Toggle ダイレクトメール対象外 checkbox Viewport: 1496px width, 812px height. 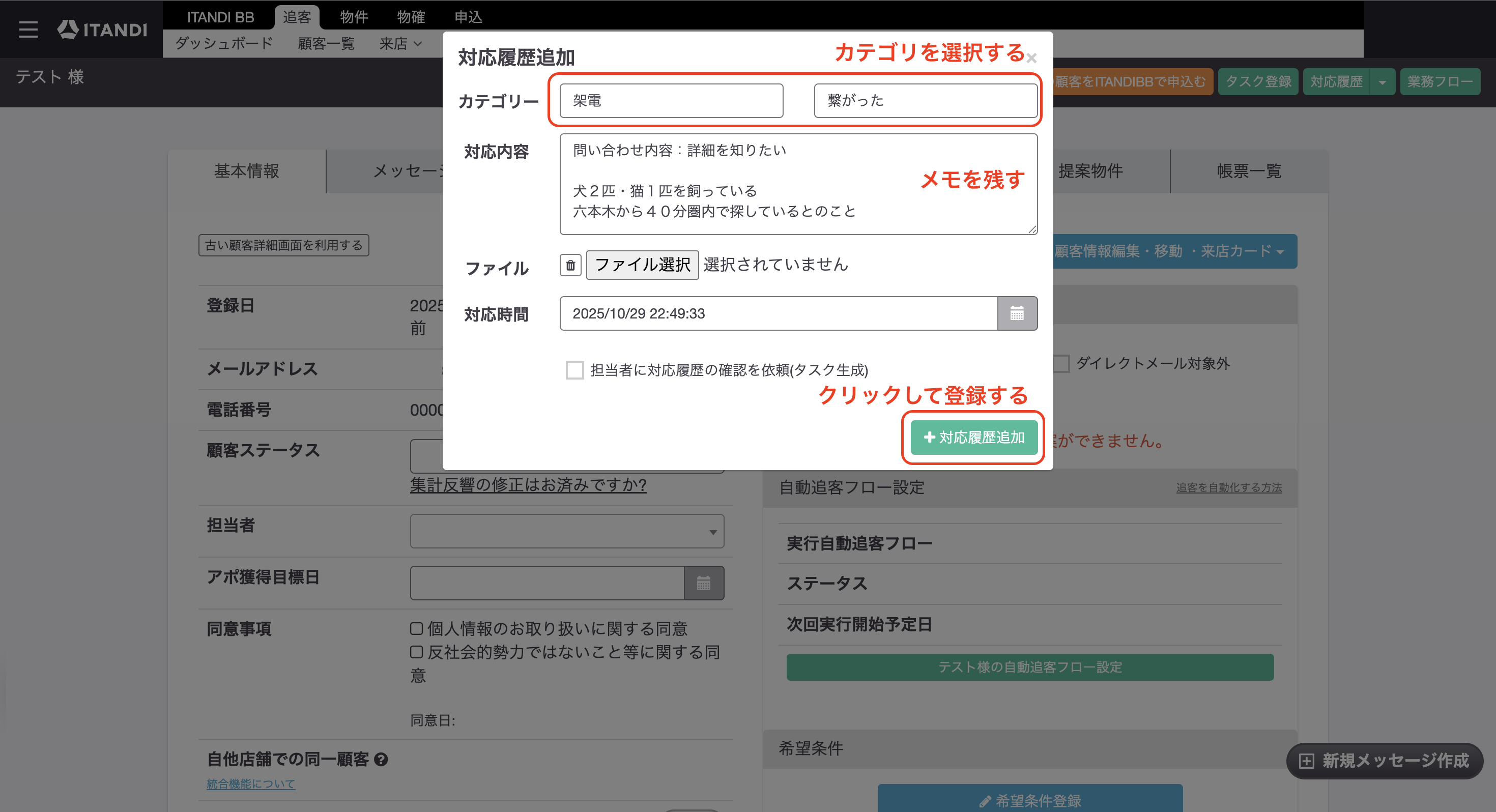click(x=1061, y=364)
